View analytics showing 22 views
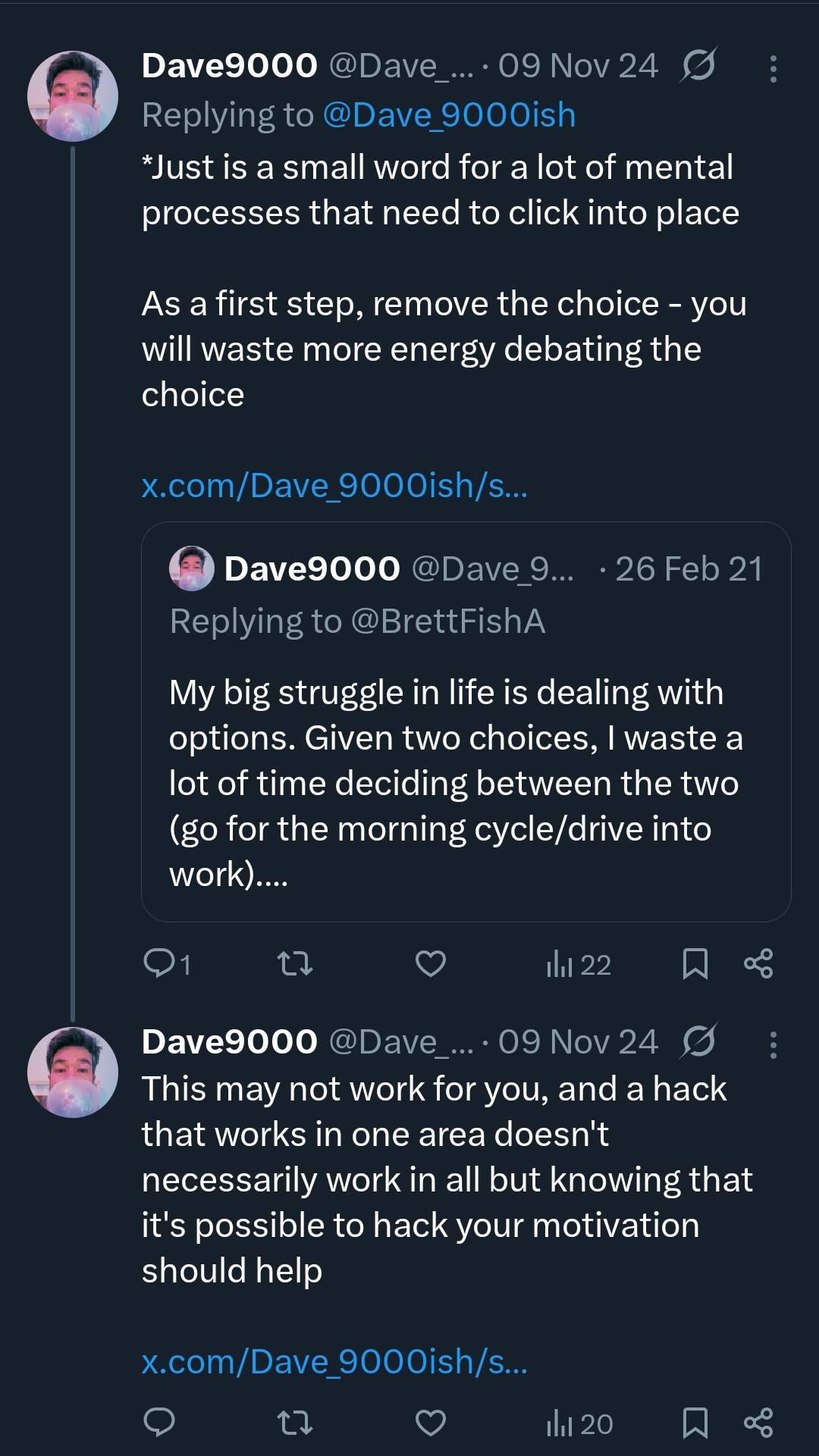This screenshot has height=1456, width=819. tap(579, 965)
